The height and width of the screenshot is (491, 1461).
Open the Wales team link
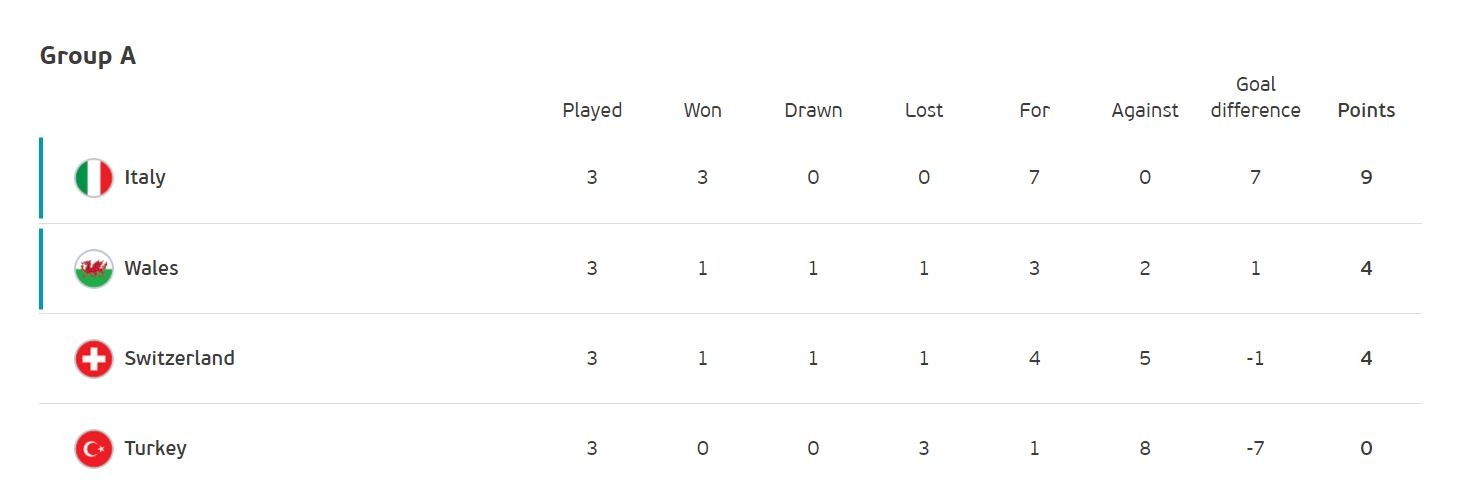(151, 268)
